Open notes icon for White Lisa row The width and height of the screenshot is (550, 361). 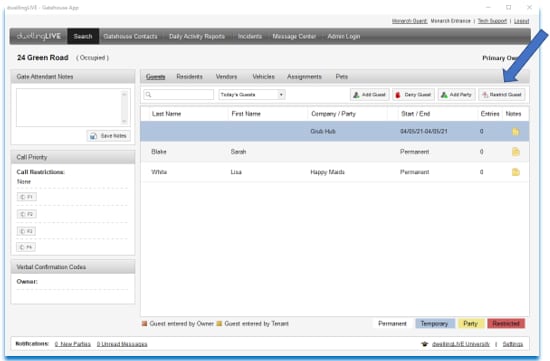(x=516, y=172)
